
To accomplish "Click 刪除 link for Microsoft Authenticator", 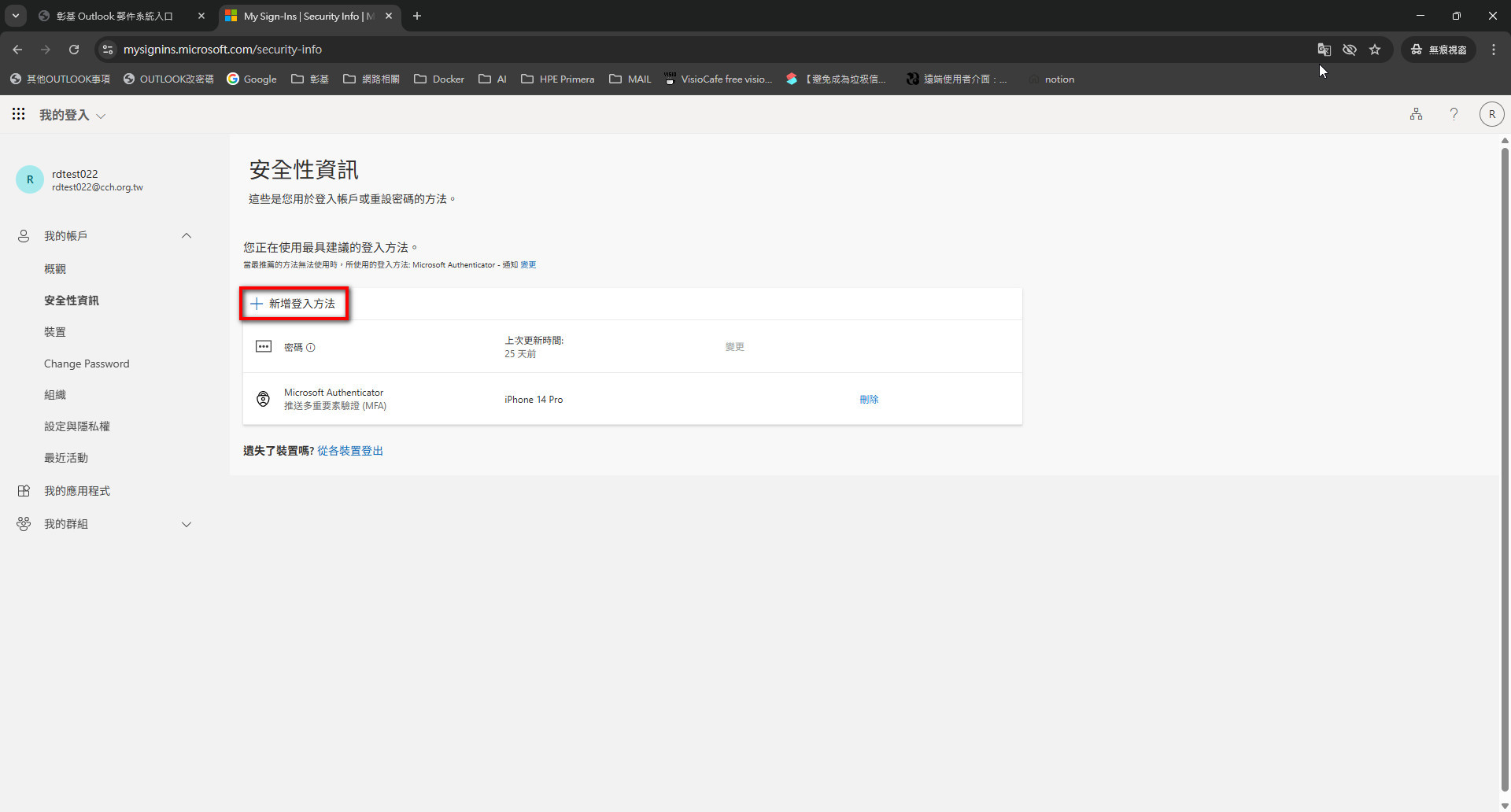I will (x=869, y=400).
